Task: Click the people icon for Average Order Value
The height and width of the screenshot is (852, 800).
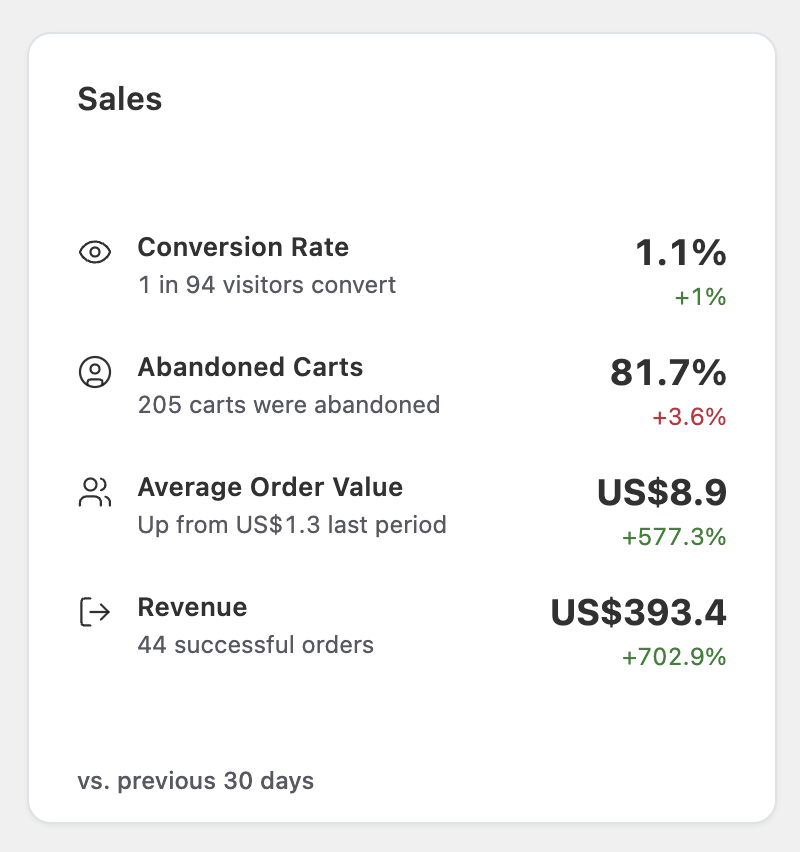Action: [x=94, y=492]
